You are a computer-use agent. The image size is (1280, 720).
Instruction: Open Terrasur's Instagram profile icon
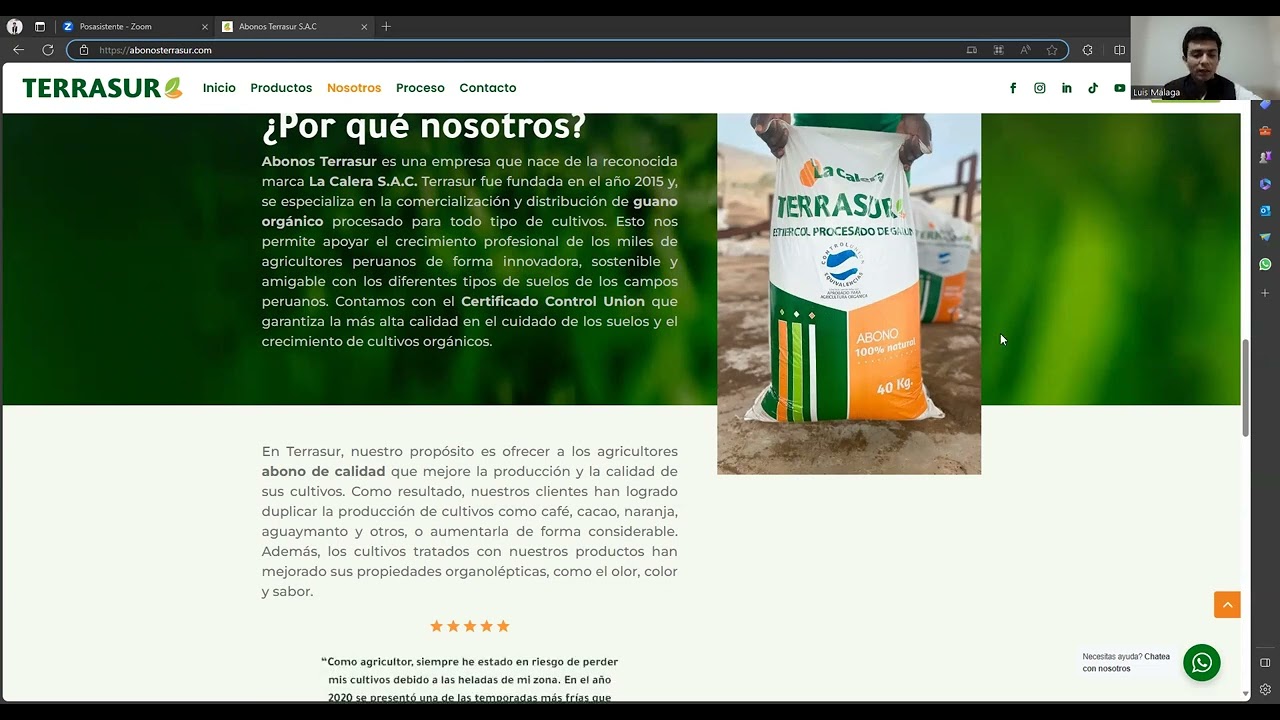[1040, 88]
